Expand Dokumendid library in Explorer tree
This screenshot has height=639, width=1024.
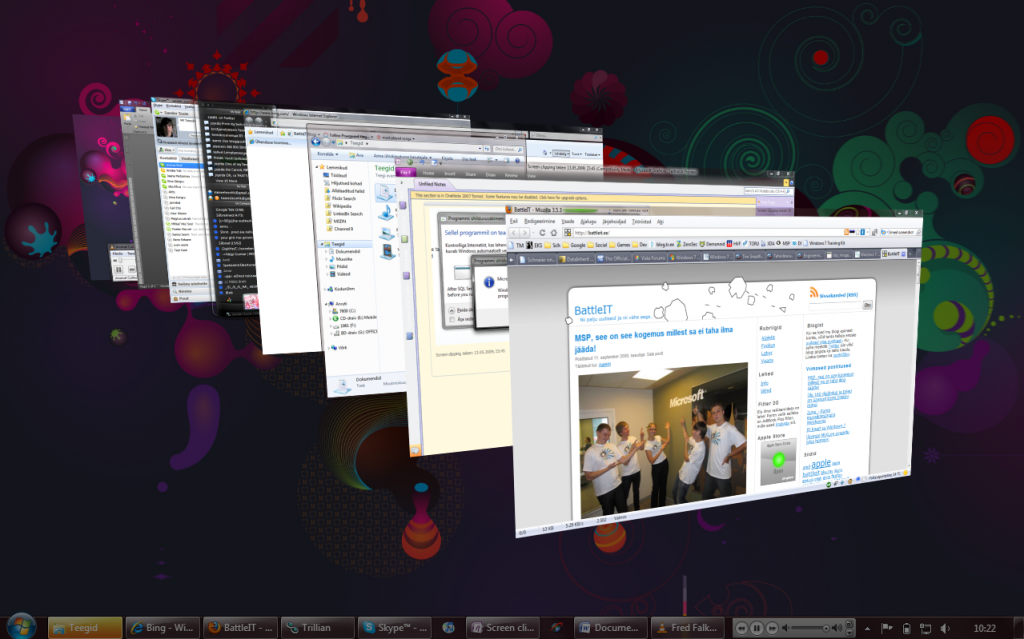coord(327,252)
